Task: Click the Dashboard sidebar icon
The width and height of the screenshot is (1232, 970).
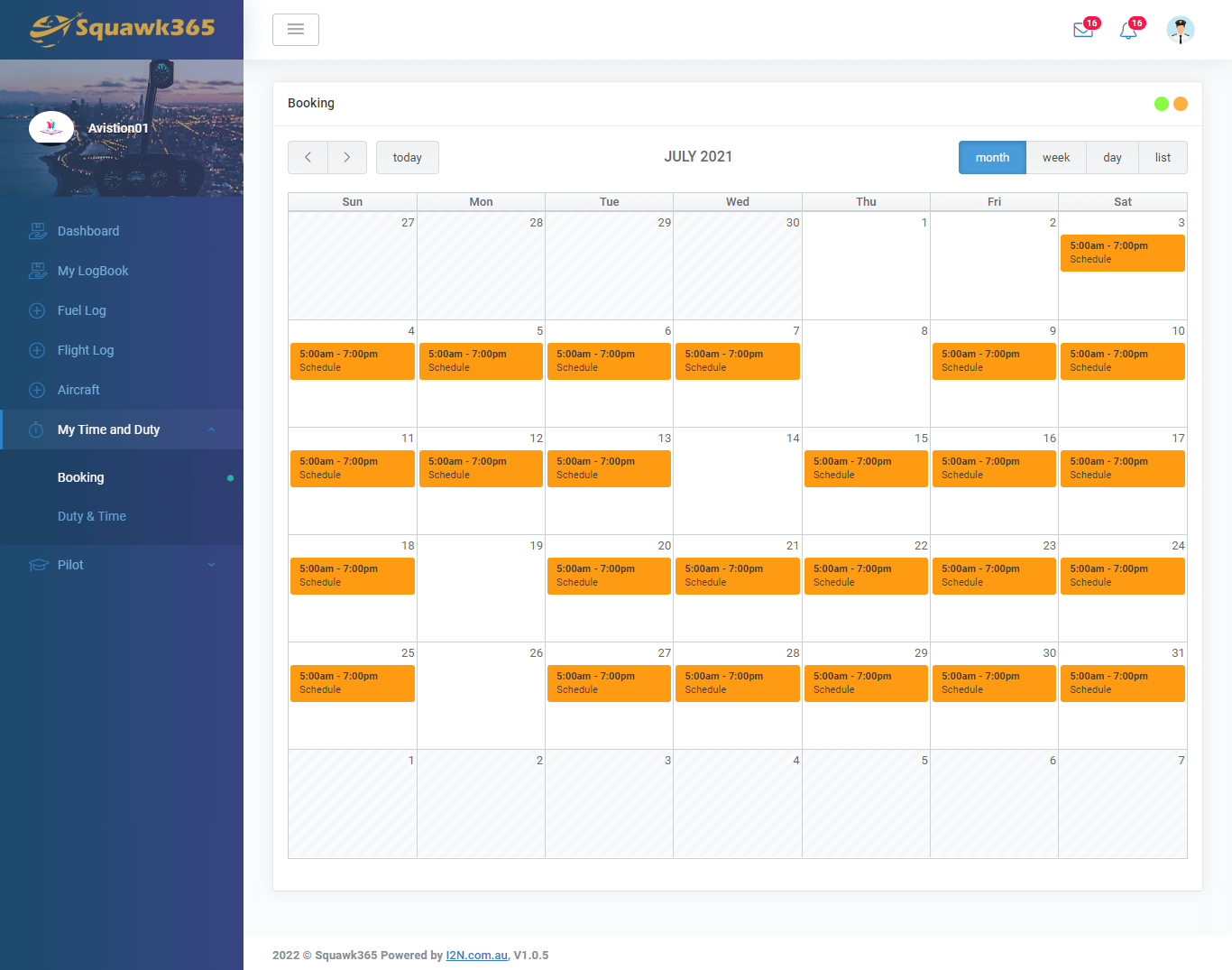Action: pos(37,231)
